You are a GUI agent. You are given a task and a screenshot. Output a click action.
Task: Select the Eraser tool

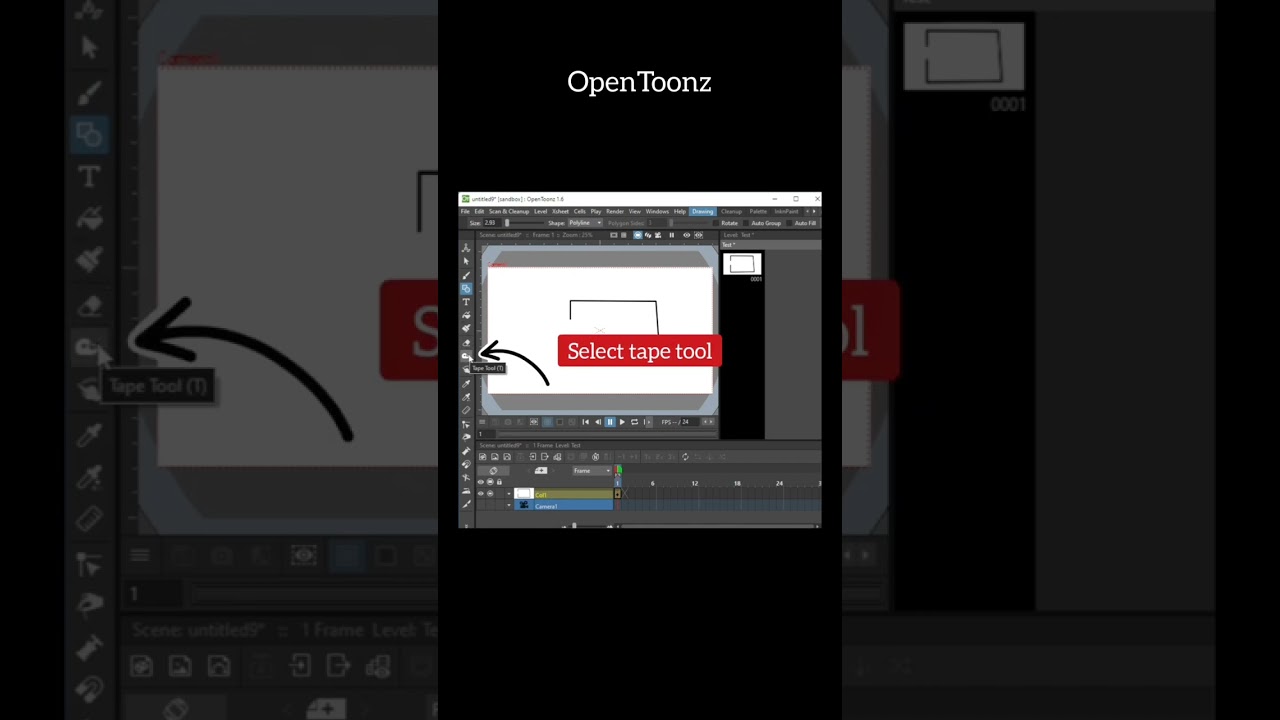coord(466,343)
